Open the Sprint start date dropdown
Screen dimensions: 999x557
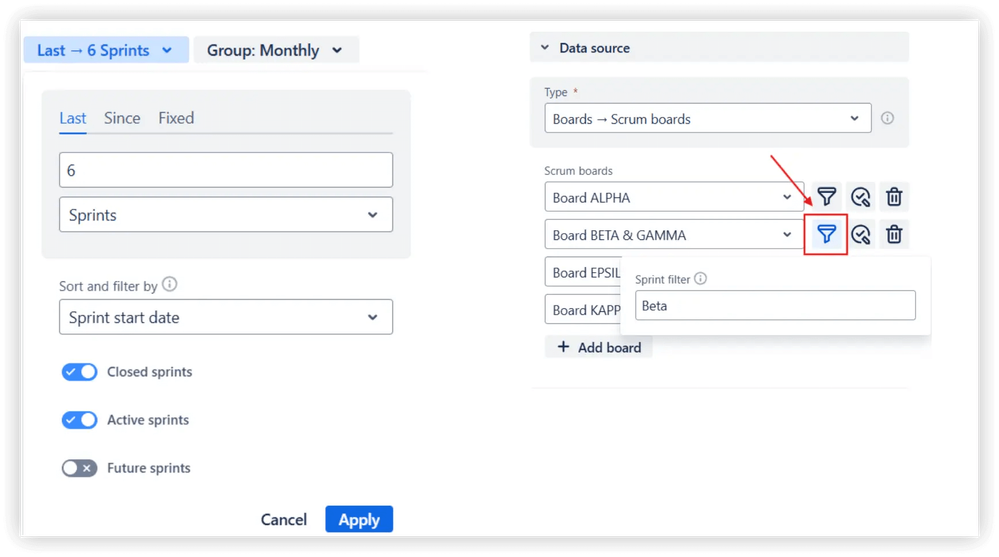point(225,318)
